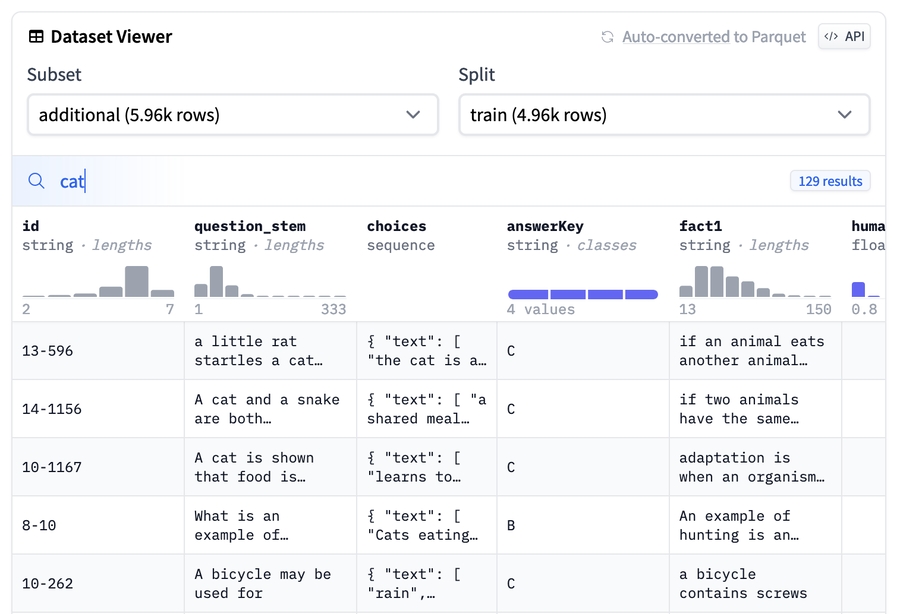900x614 pixels.
Task: Click the 129 results badge
Action: pos(830,181)
